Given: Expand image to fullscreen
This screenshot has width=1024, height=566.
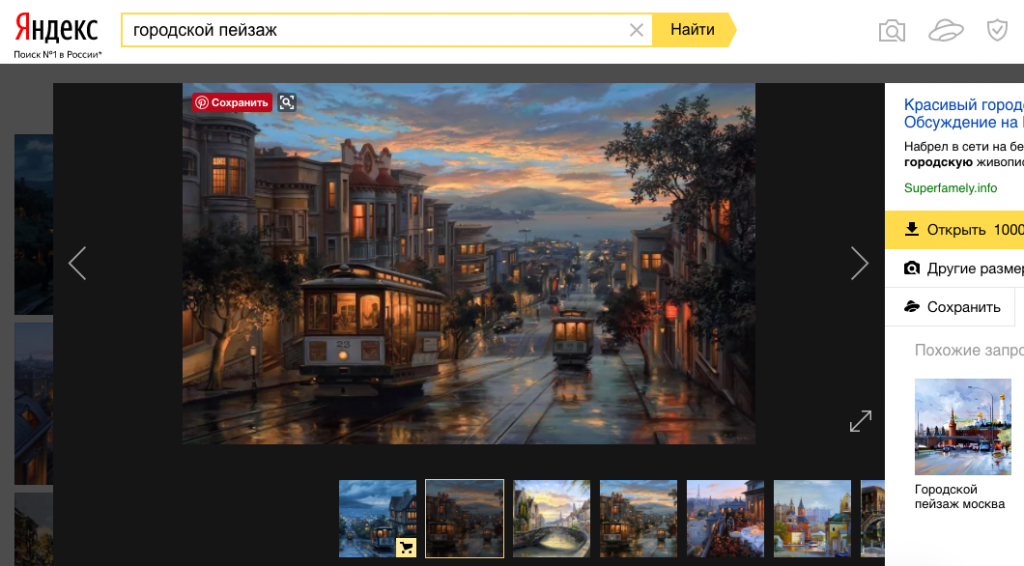Looking at the screenshot, I should 860,421.
